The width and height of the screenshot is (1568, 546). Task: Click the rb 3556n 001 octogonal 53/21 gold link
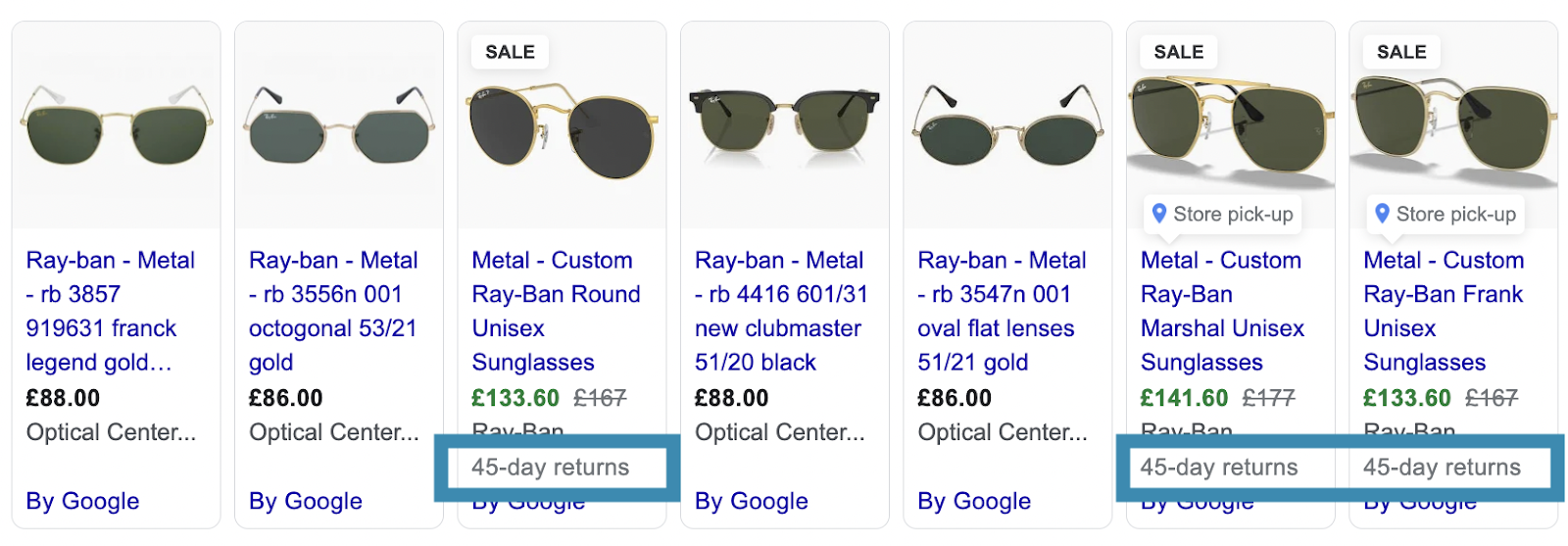[333, 311]
